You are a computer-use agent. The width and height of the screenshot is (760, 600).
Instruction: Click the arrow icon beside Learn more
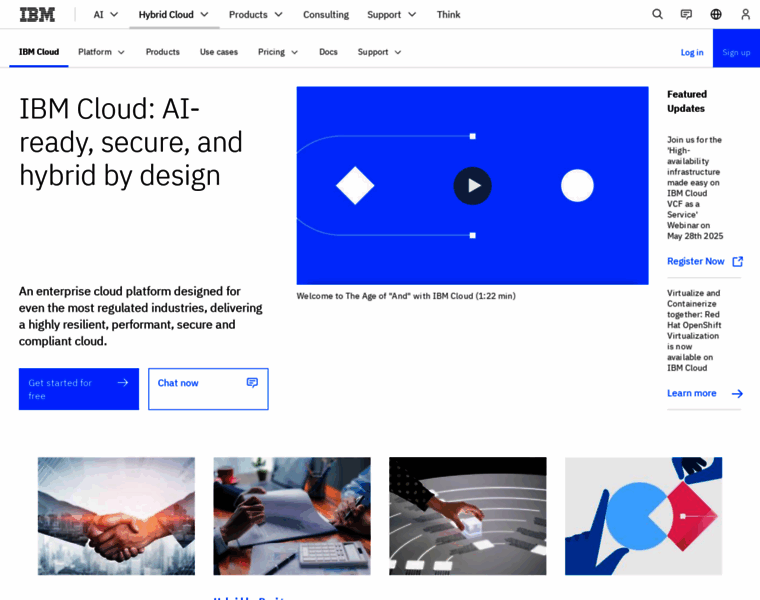(737, 394)
